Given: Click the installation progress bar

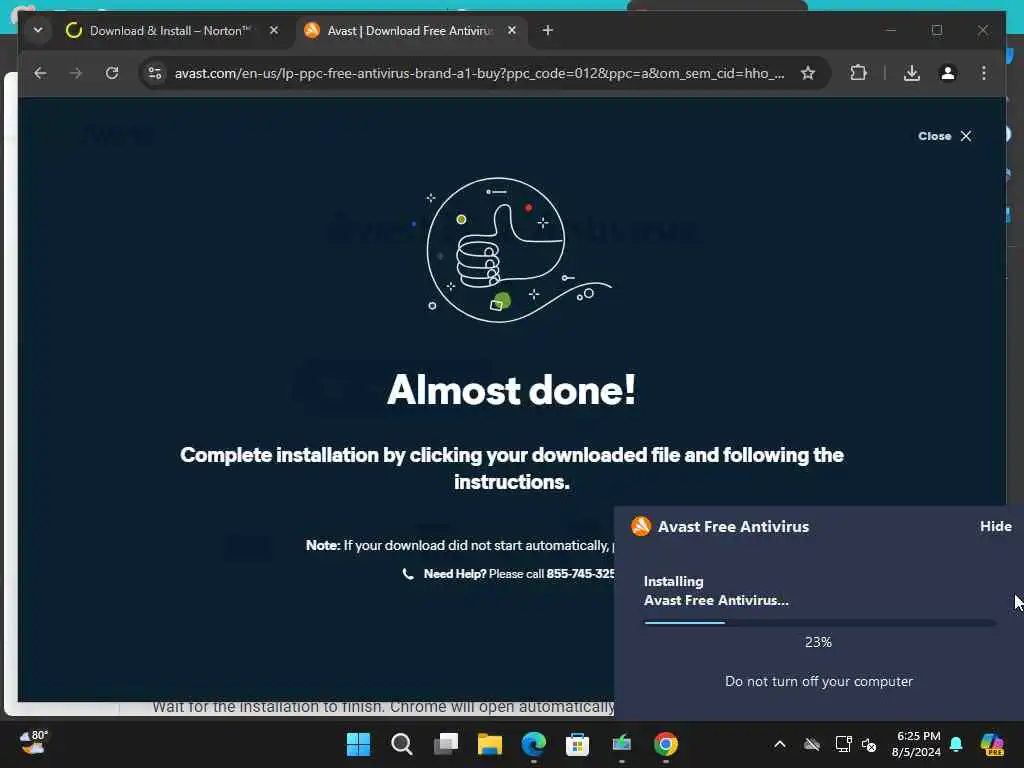Looking at the screenshot, I should (x=820, y=623).
